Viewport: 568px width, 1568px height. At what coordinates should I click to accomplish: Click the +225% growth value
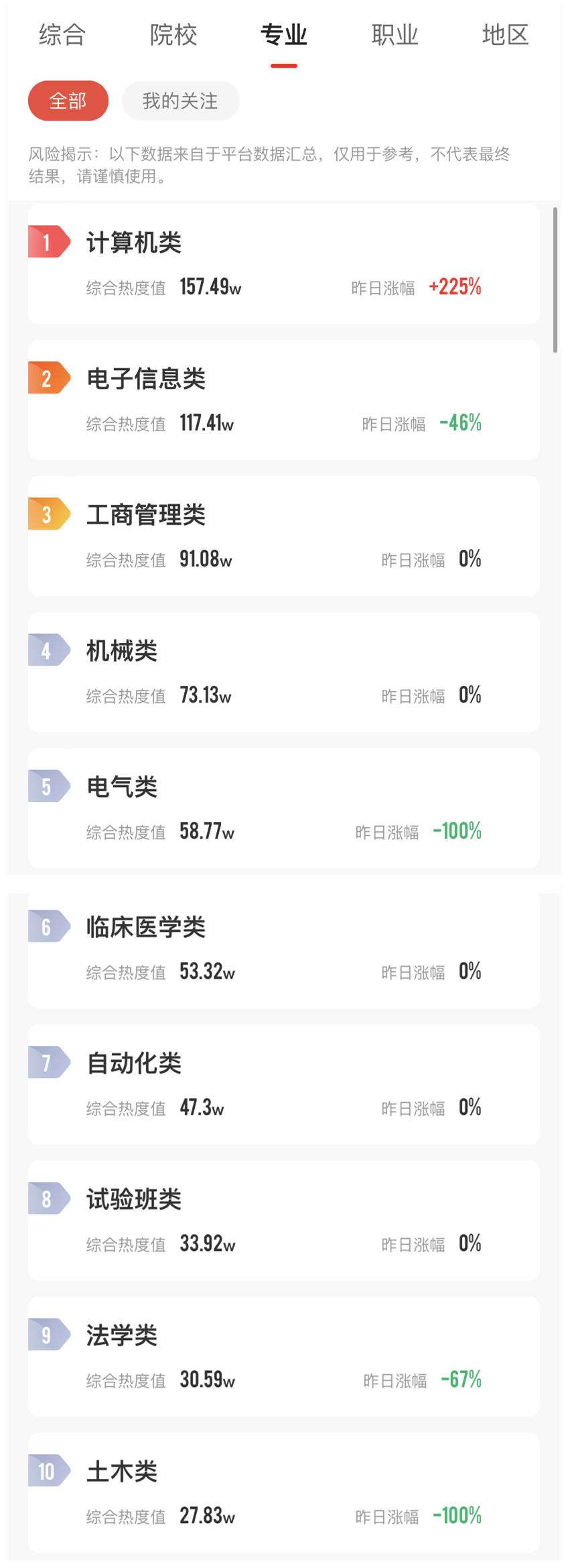pos(455,287)
